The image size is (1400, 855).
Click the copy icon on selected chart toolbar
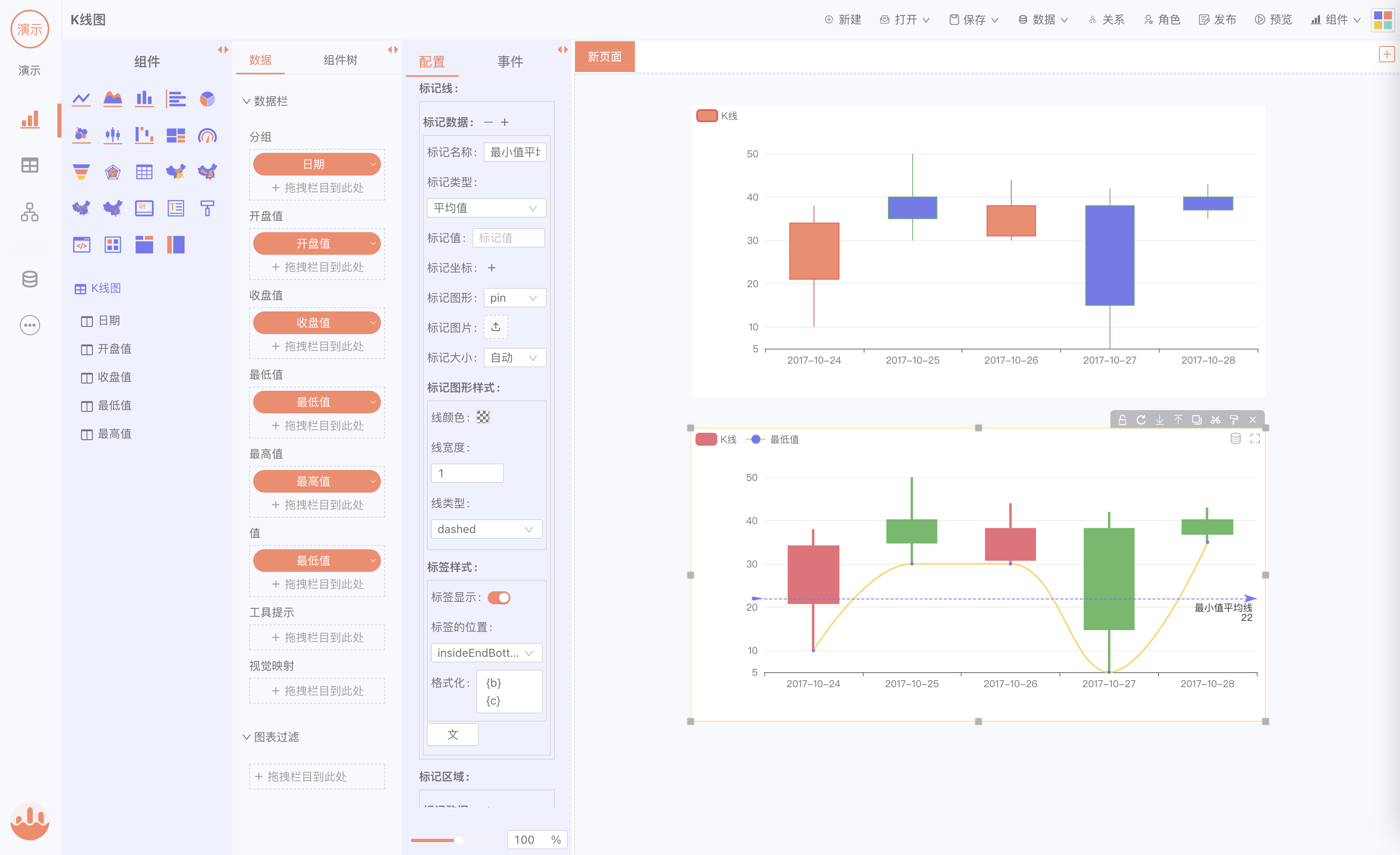[x=1197, y=420]
